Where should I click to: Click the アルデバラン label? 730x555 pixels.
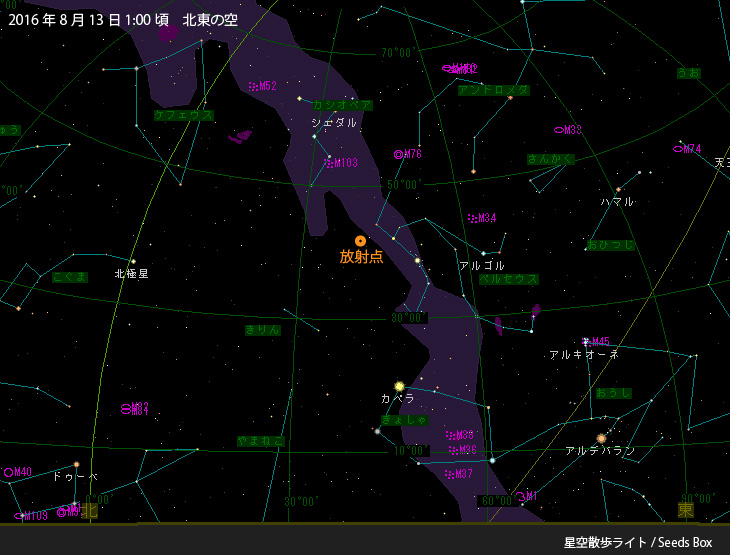600,451
